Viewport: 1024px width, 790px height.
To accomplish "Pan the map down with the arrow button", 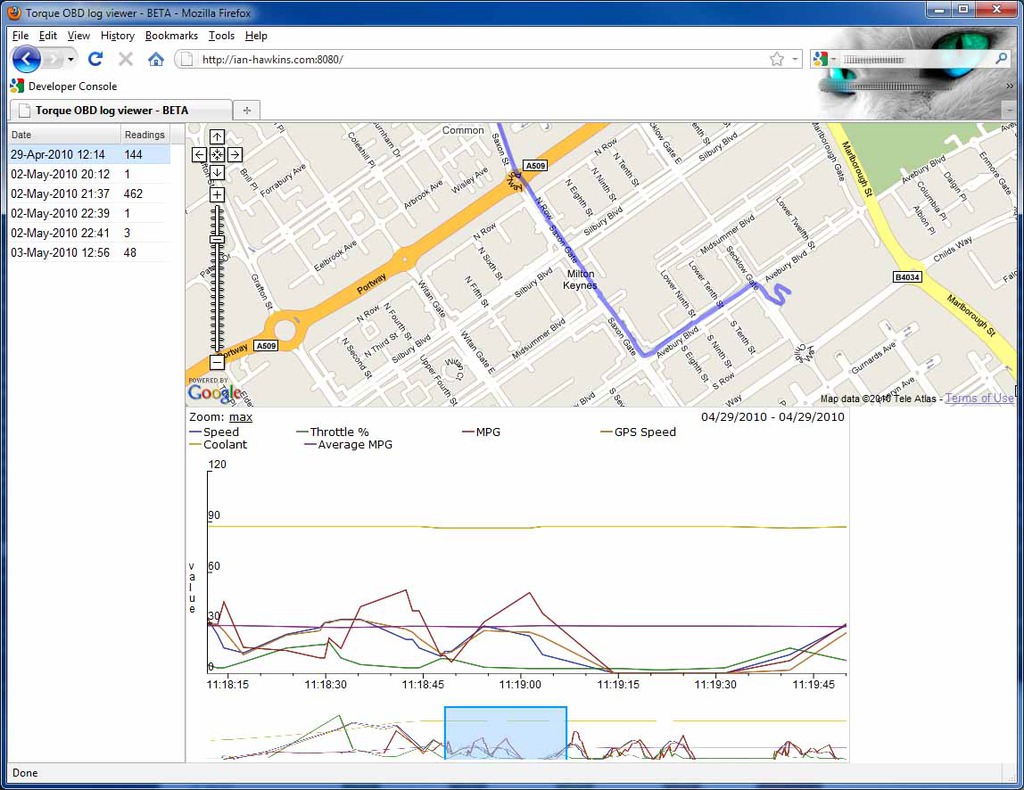I will pyautogui.click(x=217, y=173).
